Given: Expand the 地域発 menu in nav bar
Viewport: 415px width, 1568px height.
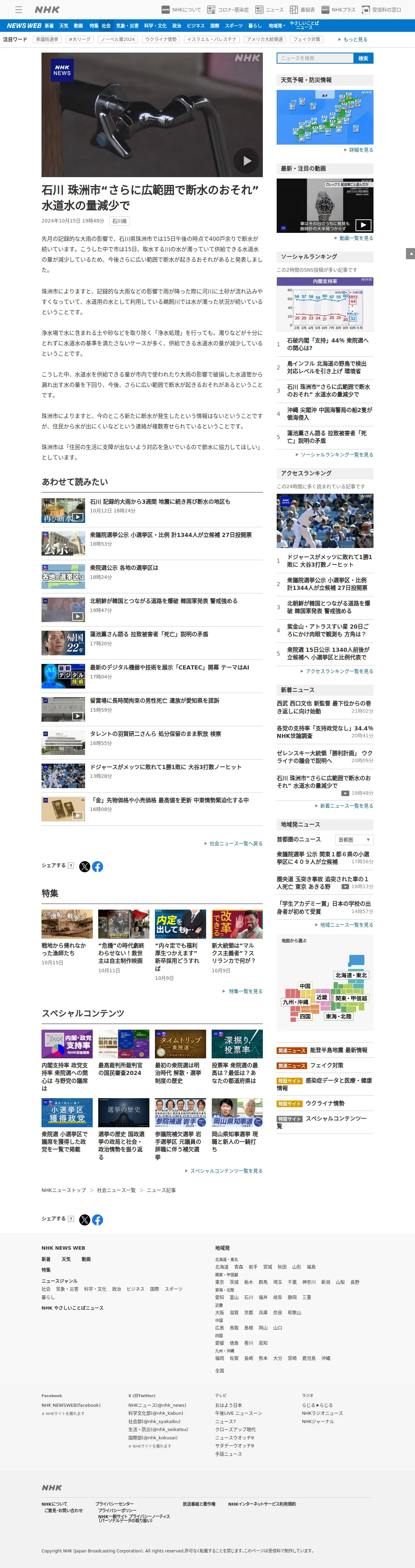Looking at the screenshot, I should click(x=276, y=26).
